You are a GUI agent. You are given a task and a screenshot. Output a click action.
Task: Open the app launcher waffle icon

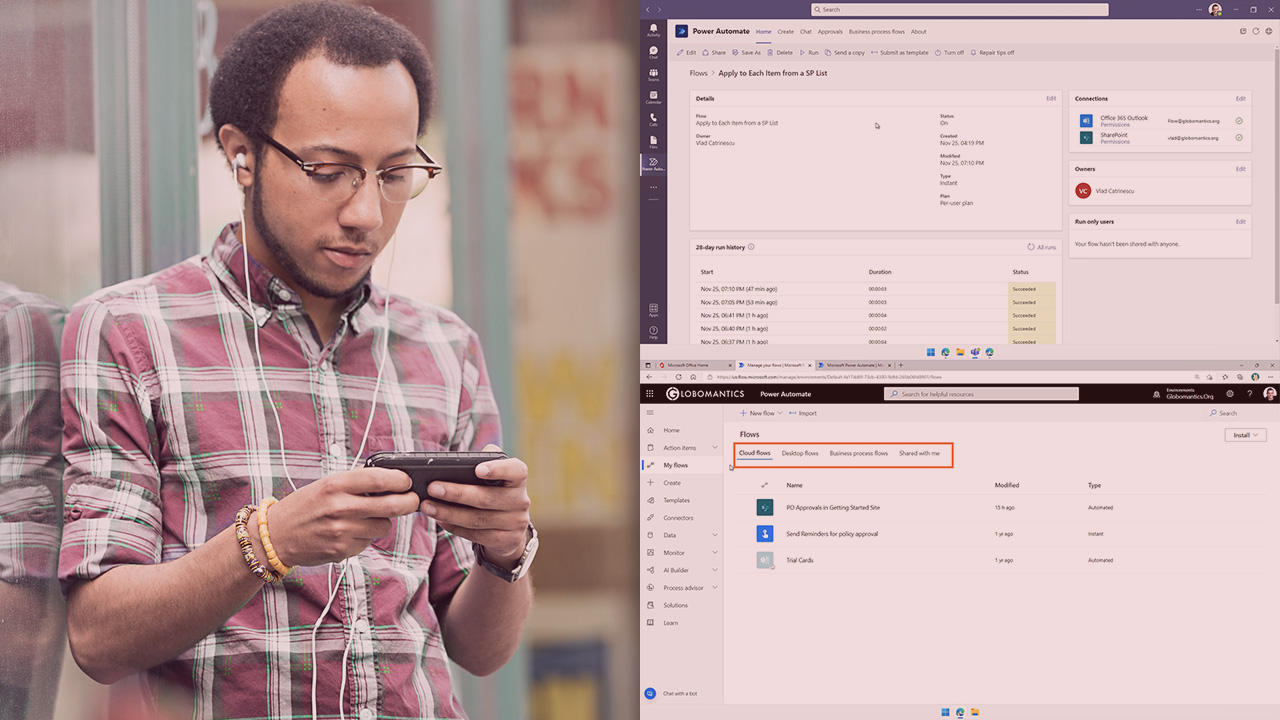tap(649, 394)
